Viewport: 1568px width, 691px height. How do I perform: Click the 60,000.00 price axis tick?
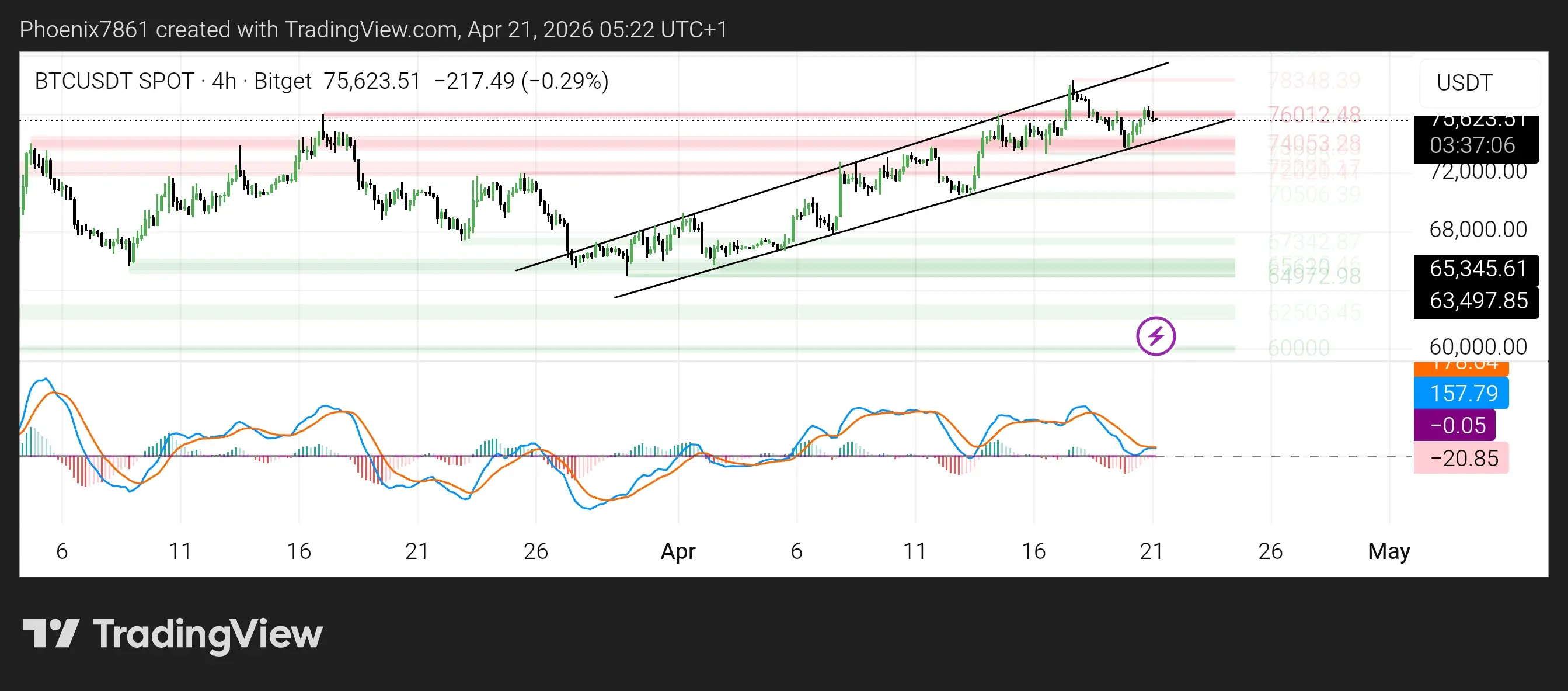(x=1478, y=347)
